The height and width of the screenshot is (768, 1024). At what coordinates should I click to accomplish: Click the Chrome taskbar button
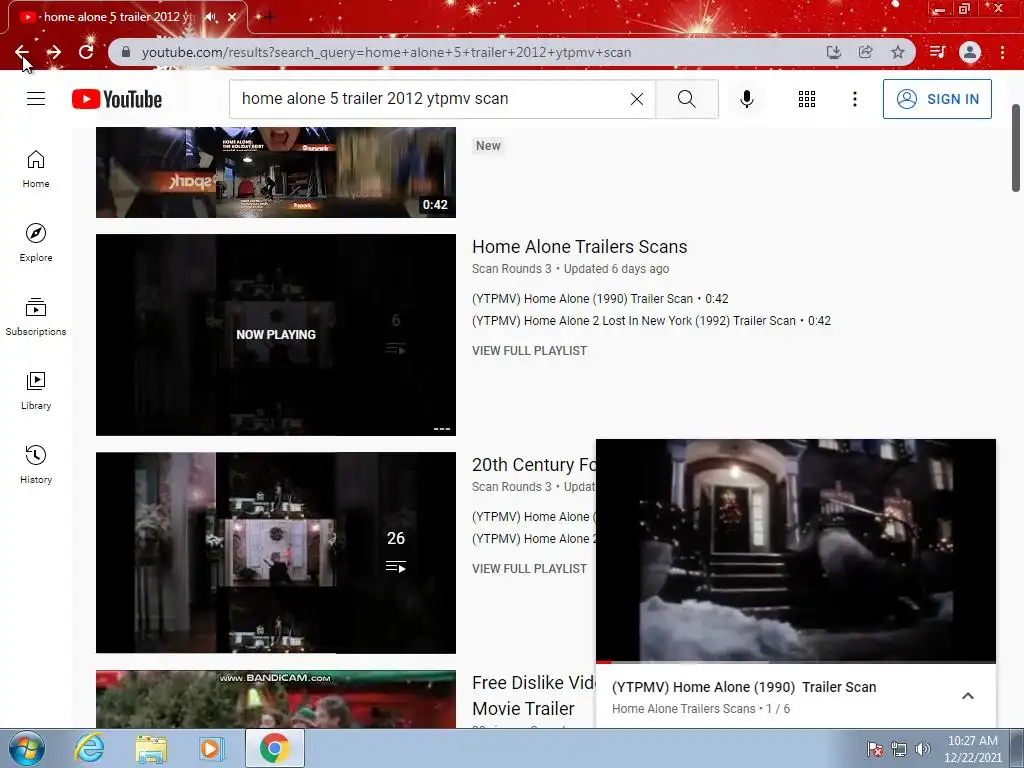(275, 748)
